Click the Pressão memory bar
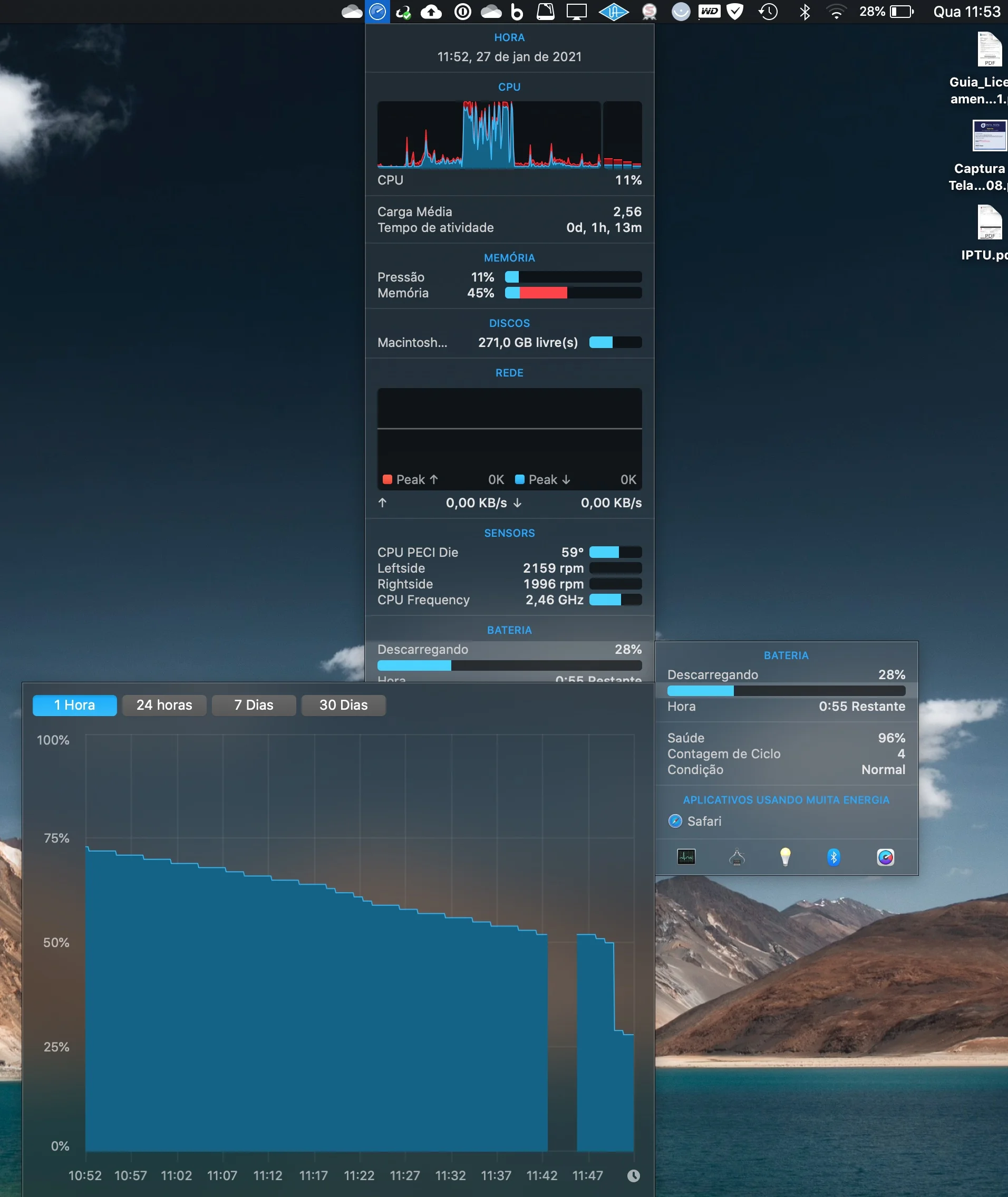Screen dimensions: 1008x1197 pyautogui.click(x=573, y=277)
